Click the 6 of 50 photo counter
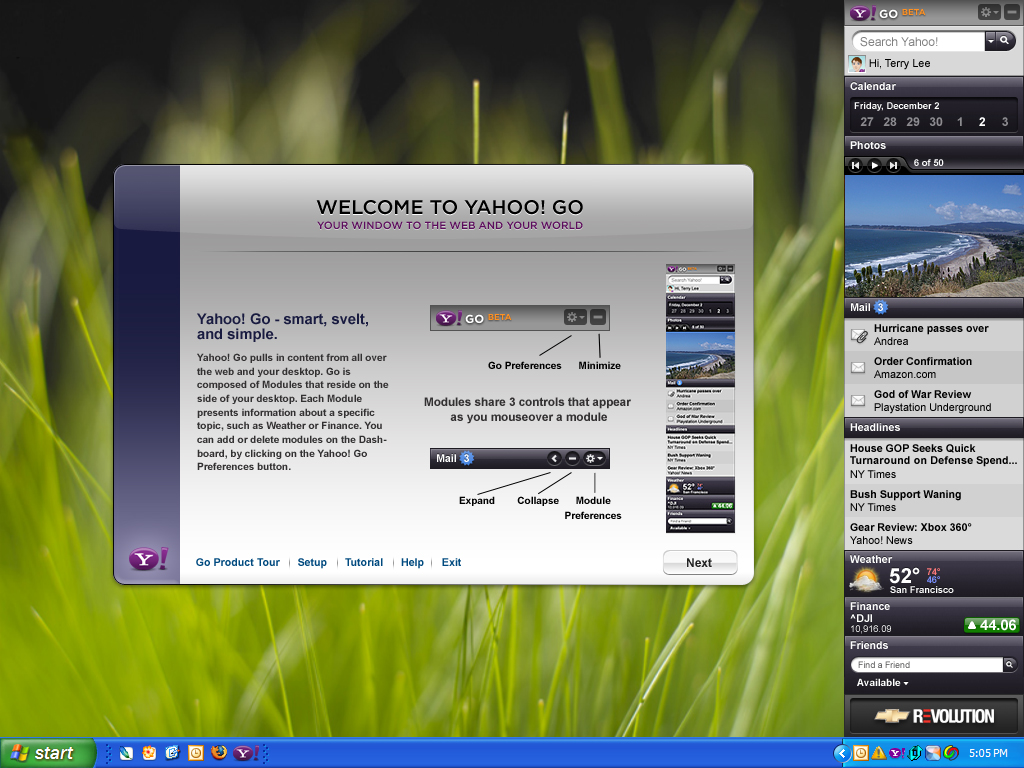This screenshot has width=1024, height=768. click(x=928, y=163)
